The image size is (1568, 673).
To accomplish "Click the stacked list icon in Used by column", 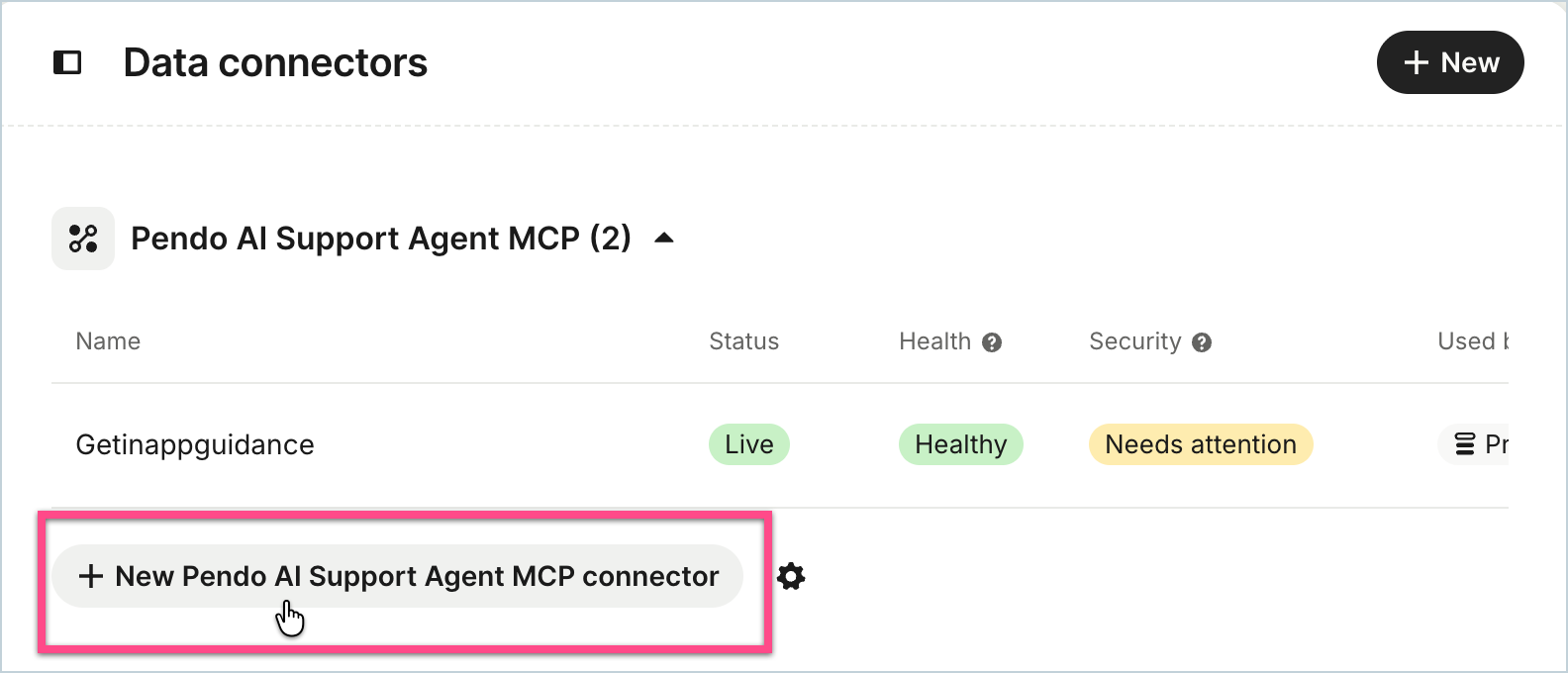I will point(1464,444).
